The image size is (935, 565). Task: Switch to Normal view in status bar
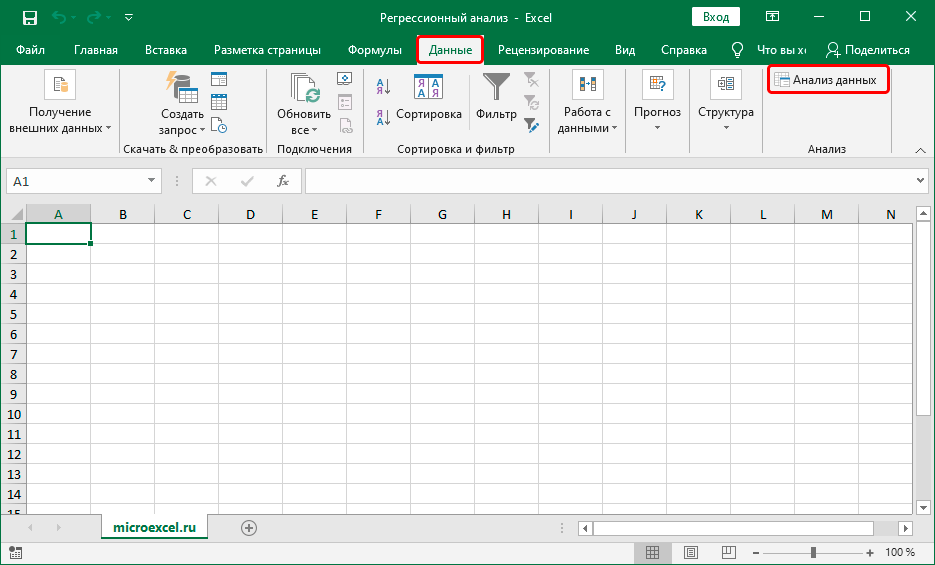pyautogui.click(x=652, y=552)
